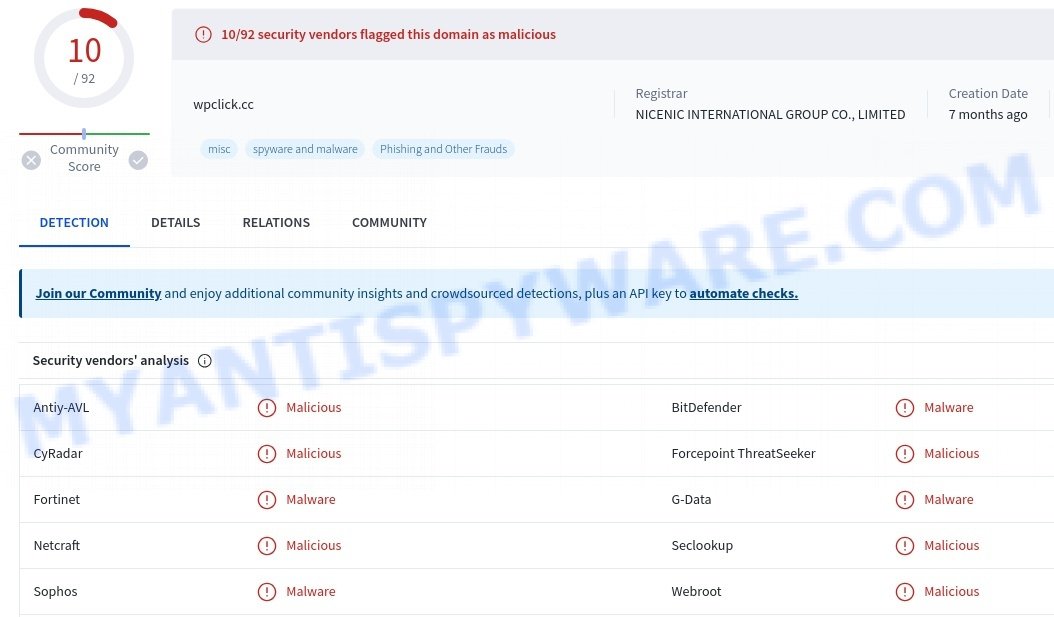
Task: Switch to the COMMUNITY tab
Action: click(x=389, y=222)
